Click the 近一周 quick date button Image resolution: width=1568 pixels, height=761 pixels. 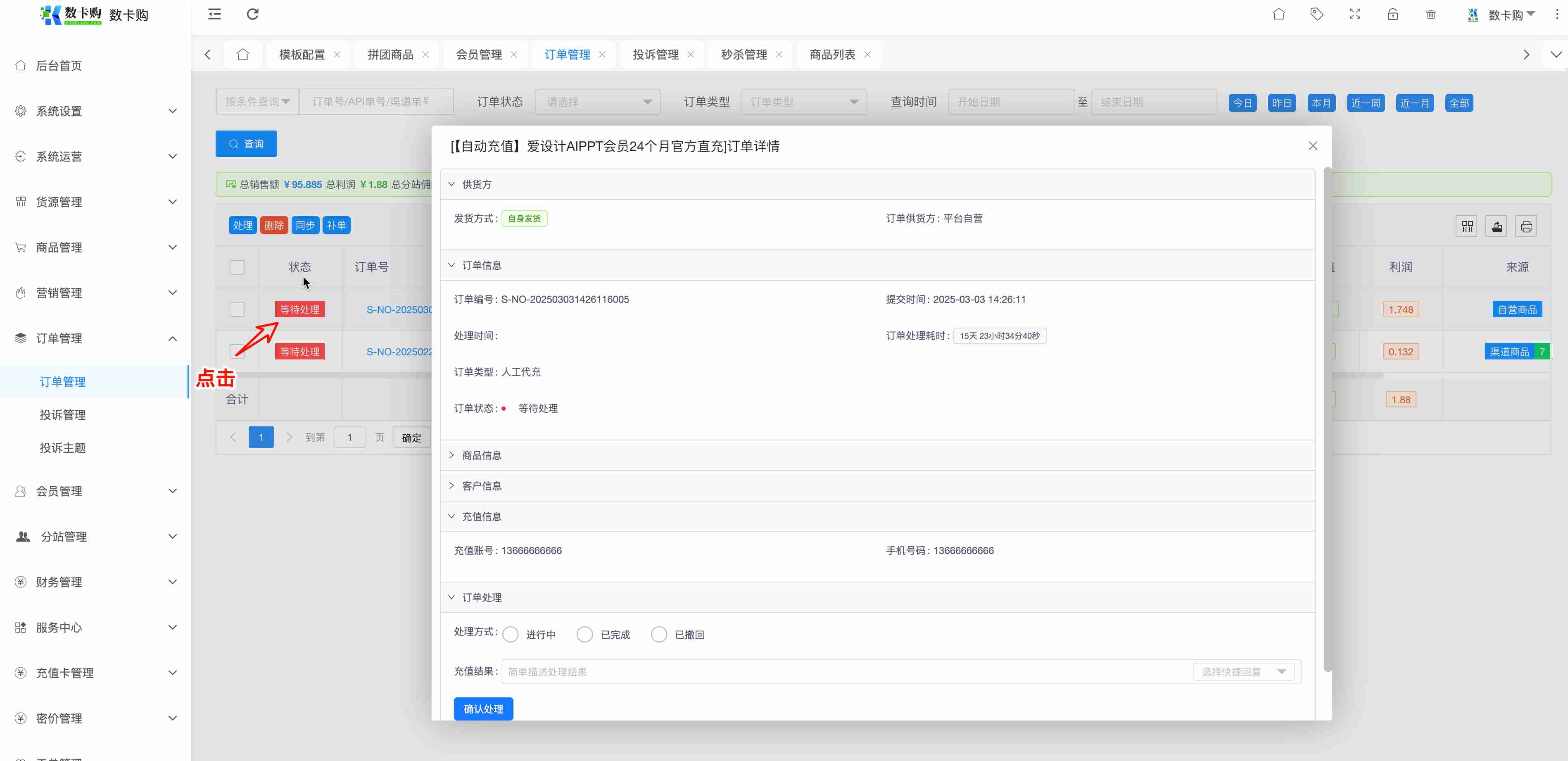(1365, 103)
